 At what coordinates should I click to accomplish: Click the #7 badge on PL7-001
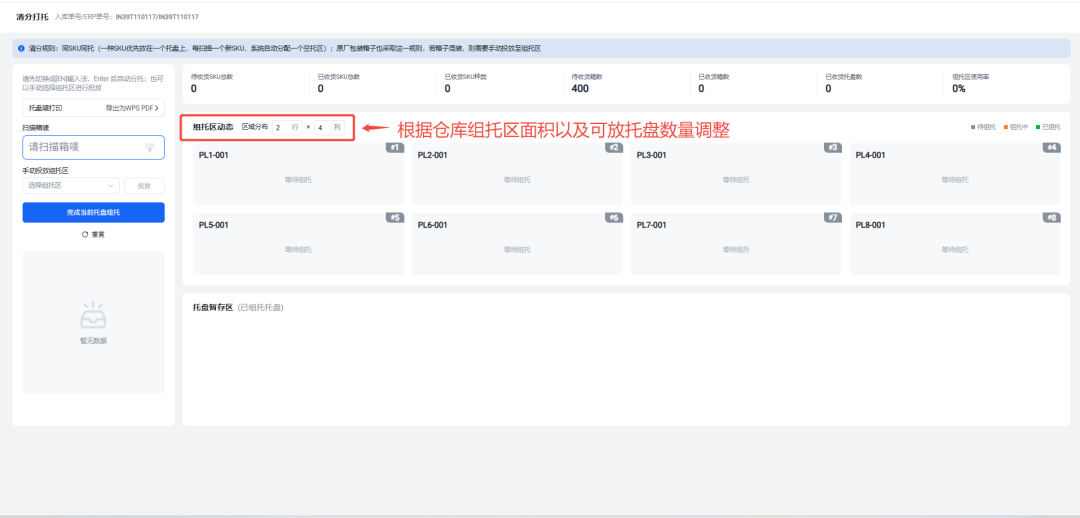point(833,218)
